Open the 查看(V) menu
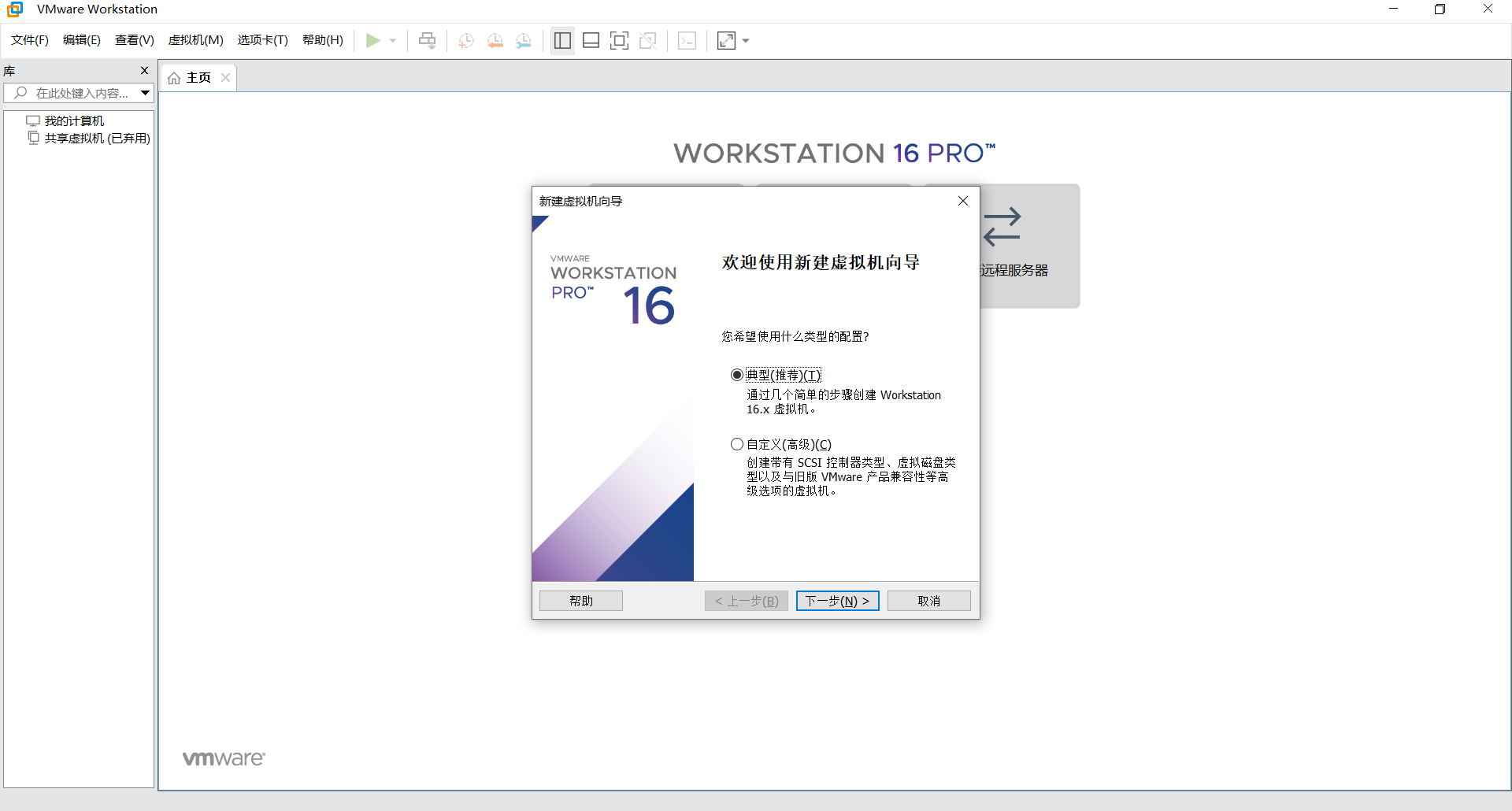The image size is (1512, 811). (x=135, y=40)
